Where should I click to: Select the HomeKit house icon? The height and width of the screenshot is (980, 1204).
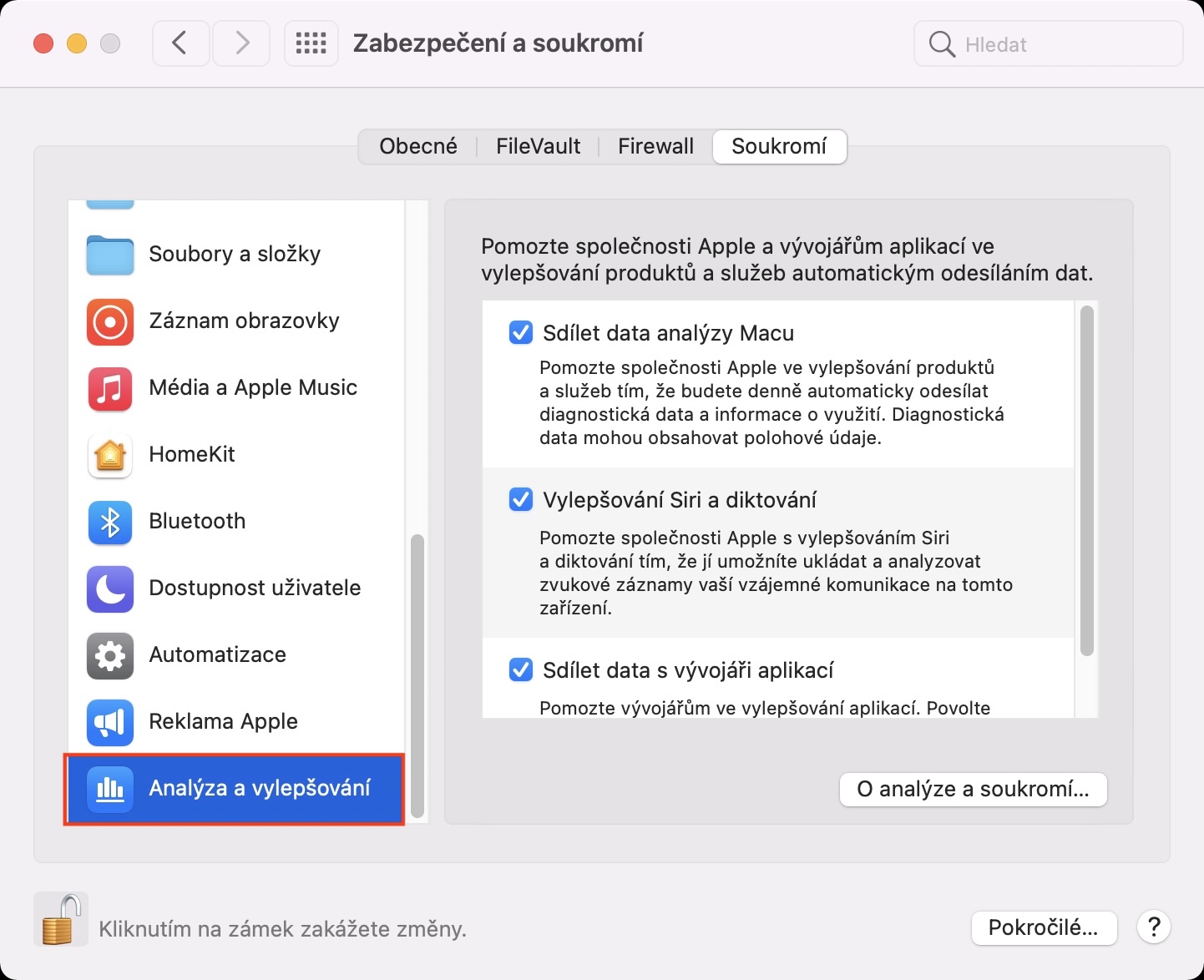110,455
